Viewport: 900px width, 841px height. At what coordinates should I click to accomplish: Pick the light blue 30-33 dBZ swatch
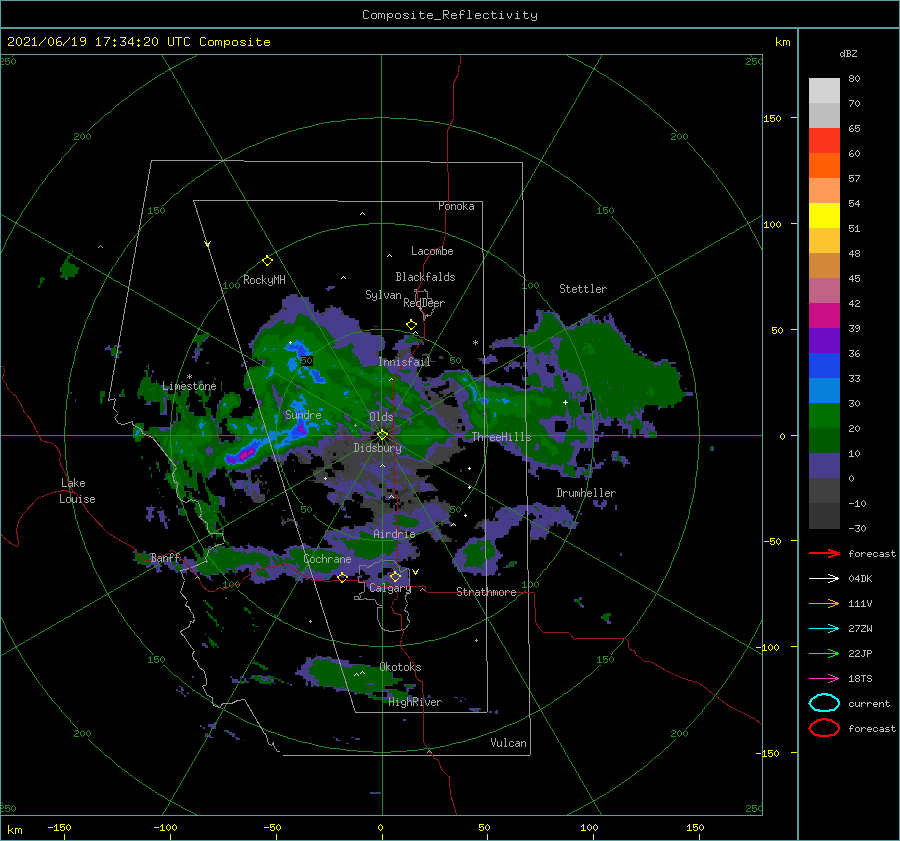coord(824,391)
